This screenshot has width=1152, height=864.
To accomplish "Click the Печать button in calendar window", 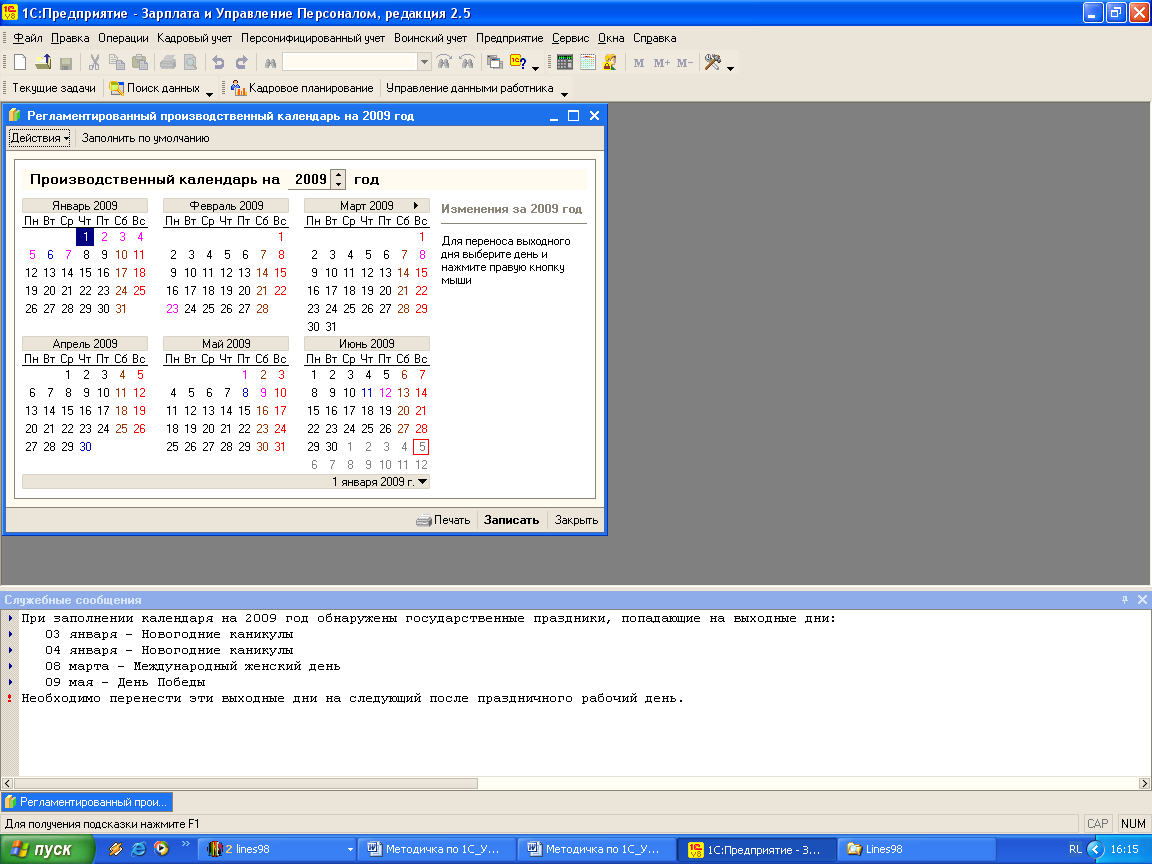I will [x=443, y=520].
